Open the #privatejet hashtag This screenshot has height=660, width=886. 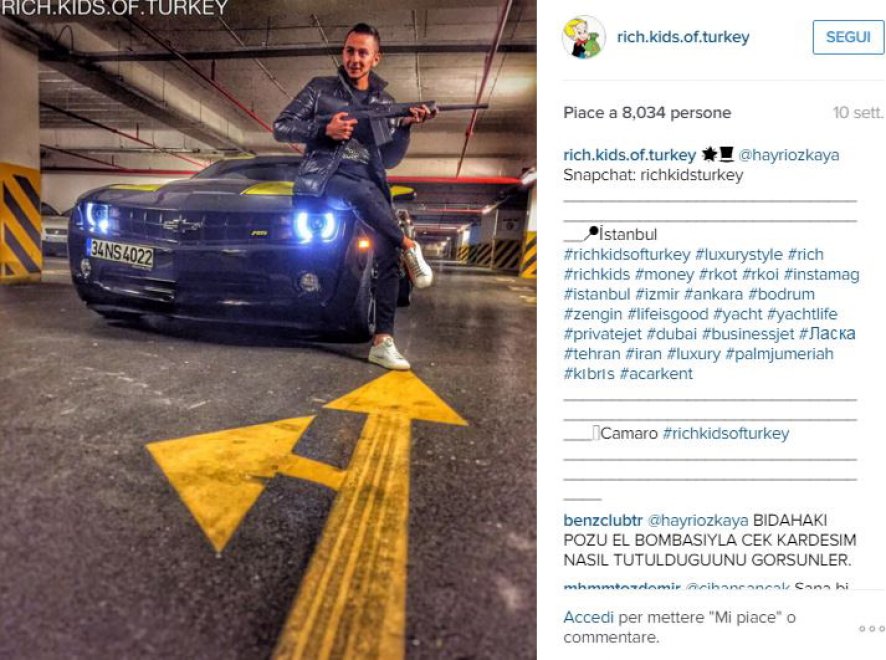point(602,334)
